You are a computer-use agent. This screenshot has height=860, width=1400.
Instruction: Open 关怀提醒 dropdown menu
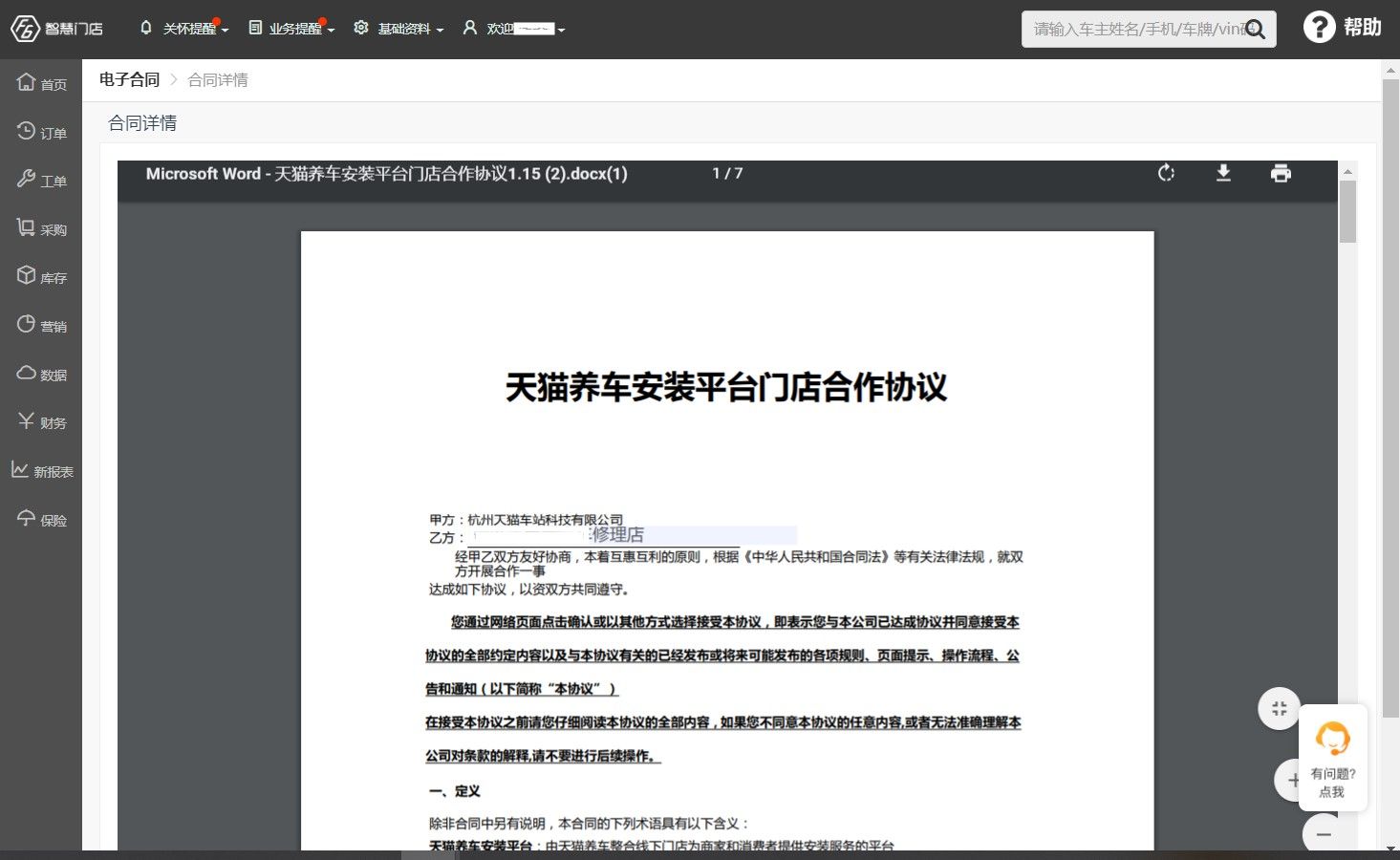184,29
